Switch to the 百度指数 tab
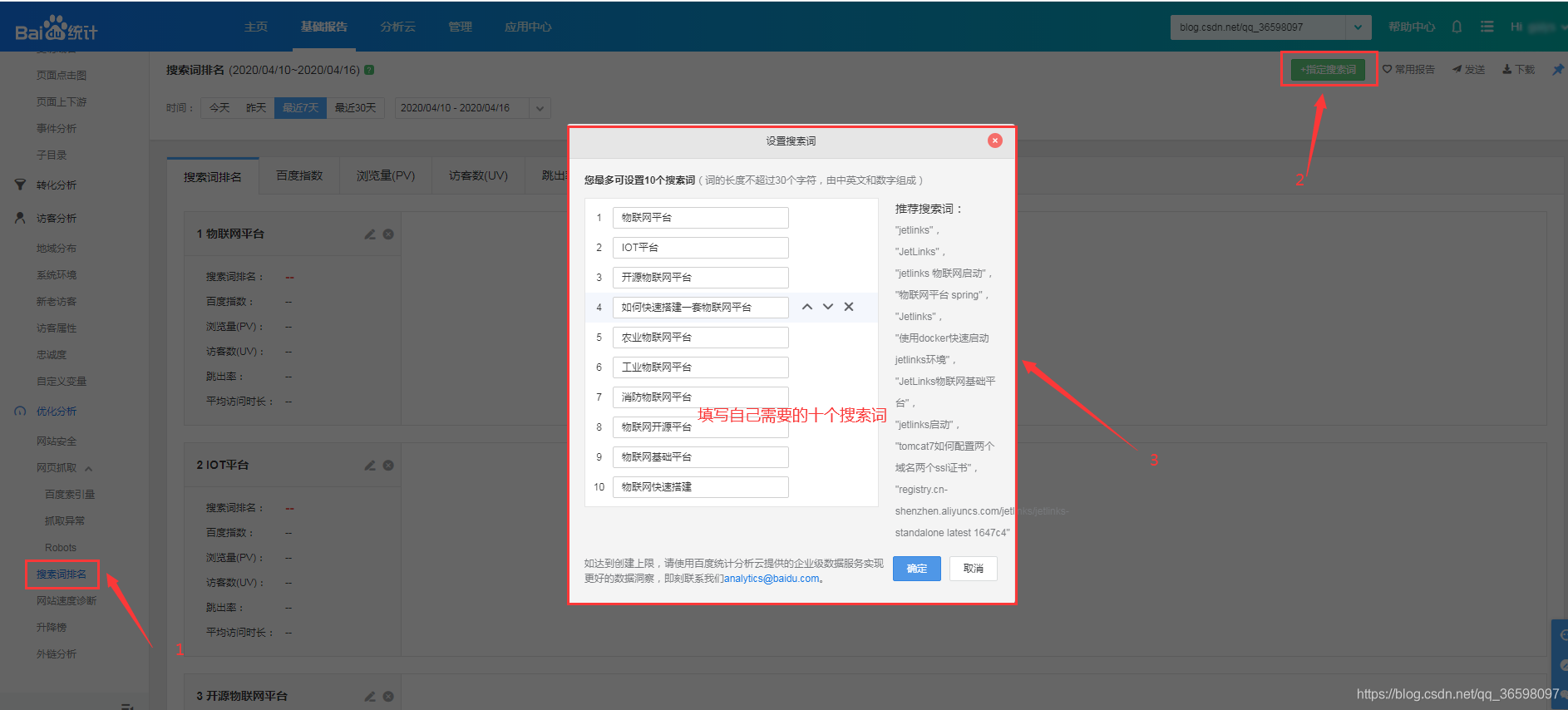Screen dimensions: 1568x710 (x=299, y=176)
